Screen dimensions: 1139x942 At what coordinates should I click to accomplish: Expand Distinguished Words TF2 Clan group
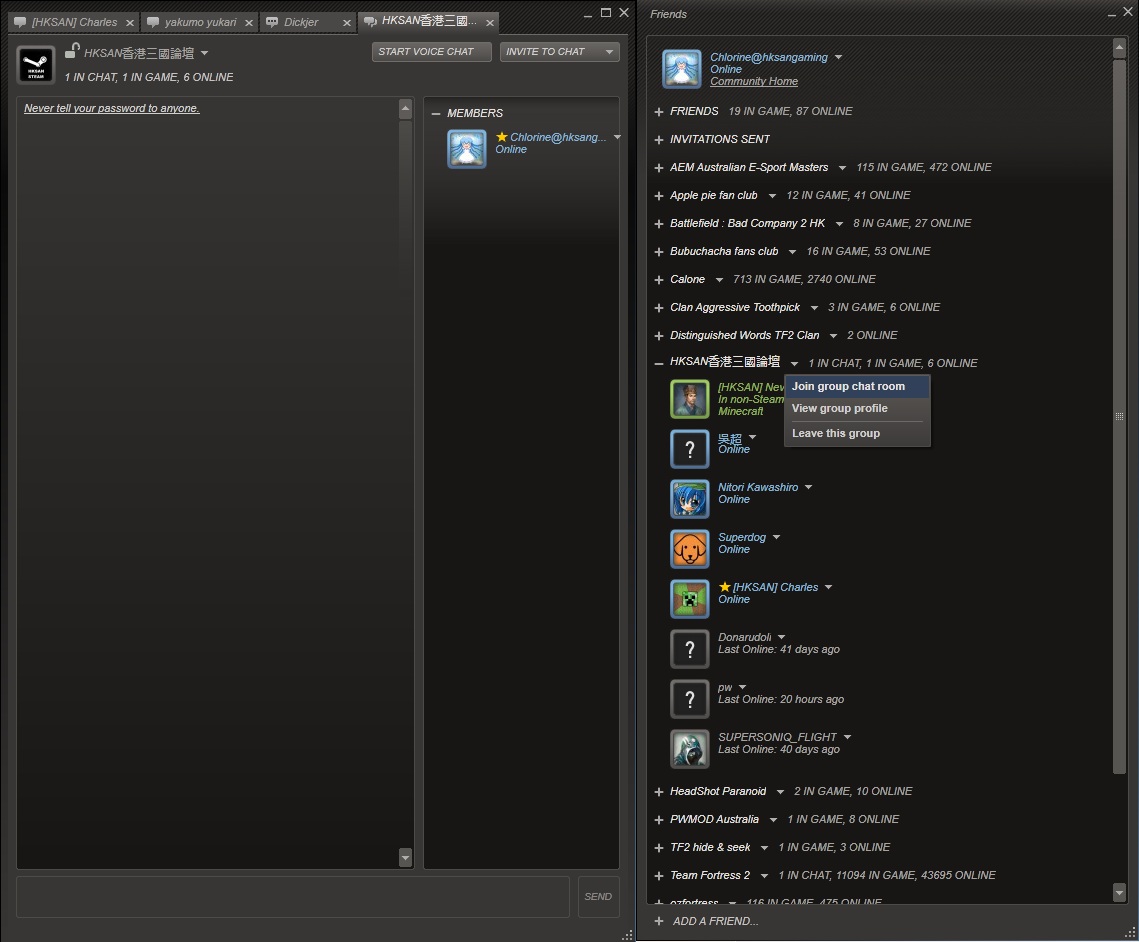click(659, 336)
